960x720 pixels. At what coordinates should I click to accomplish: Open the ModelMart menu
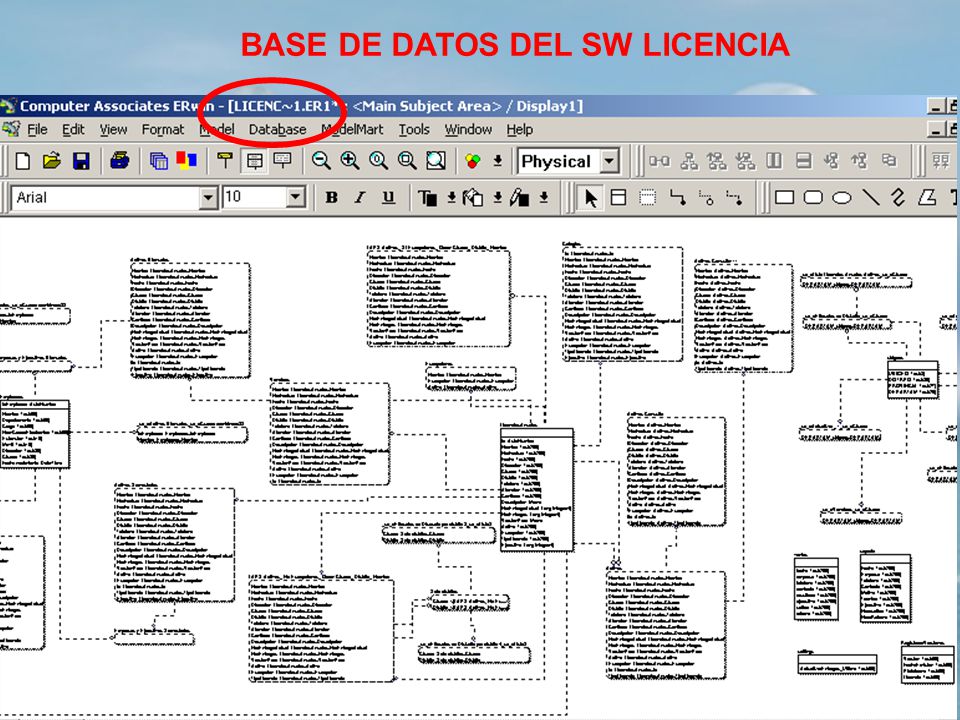point(353,130)
